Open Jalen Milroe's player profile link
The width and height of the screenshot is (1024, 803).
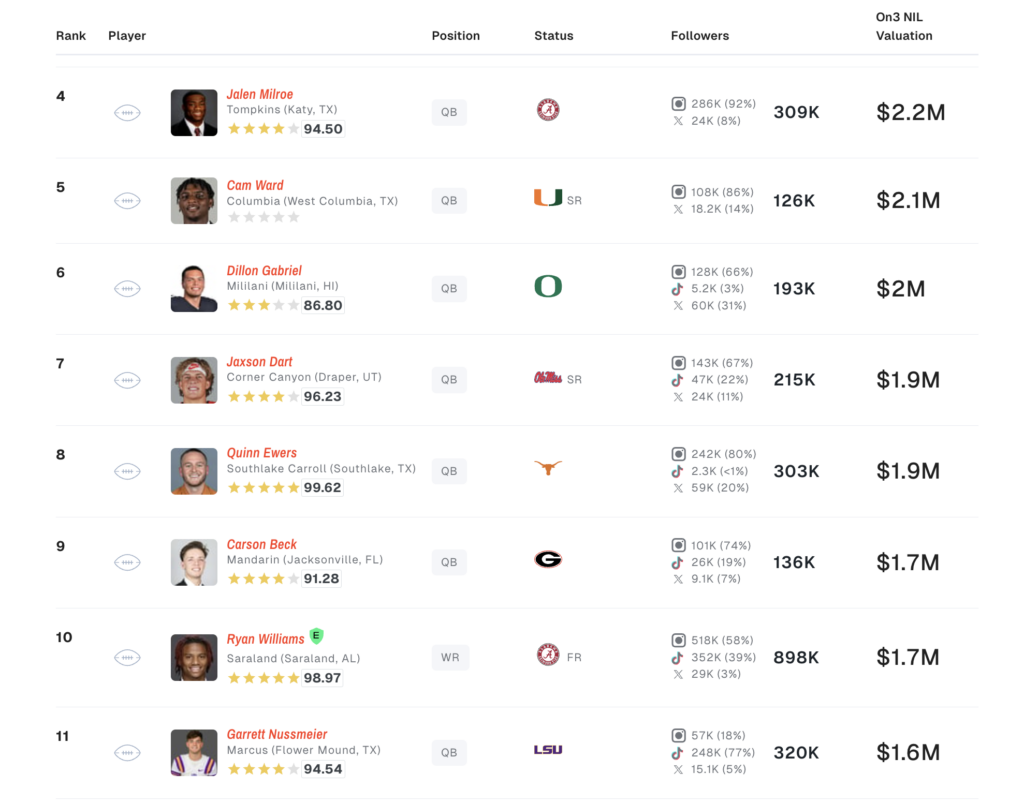[x=260, y=94]
